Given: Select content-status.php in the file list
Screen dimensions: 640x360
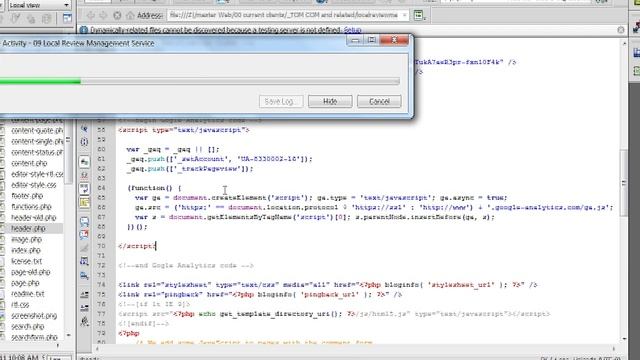Looking at the screenshot, I should pos(37,153).
